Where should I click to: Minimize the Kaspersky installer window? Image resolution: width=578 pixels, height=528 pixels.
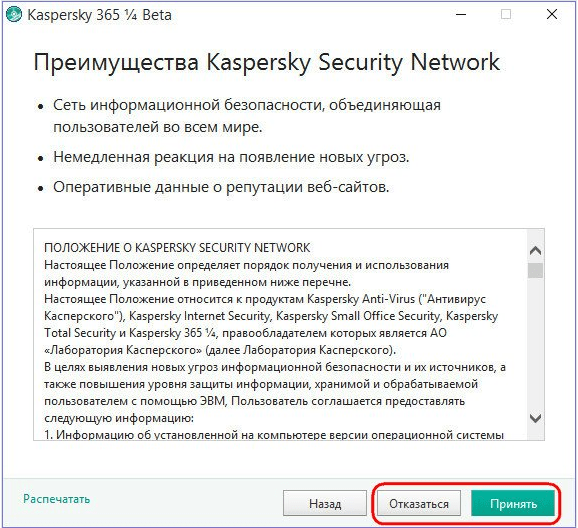click(x=461, y=15)
